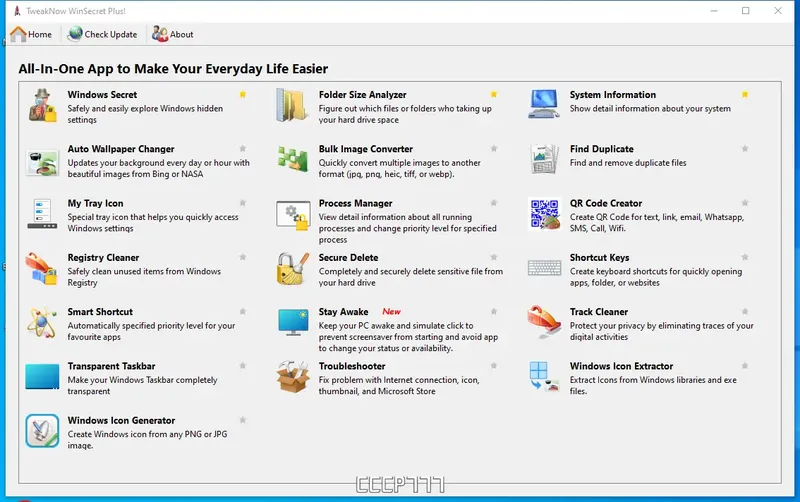Click the Troubleshooter toolbox icon

point(293,376)
